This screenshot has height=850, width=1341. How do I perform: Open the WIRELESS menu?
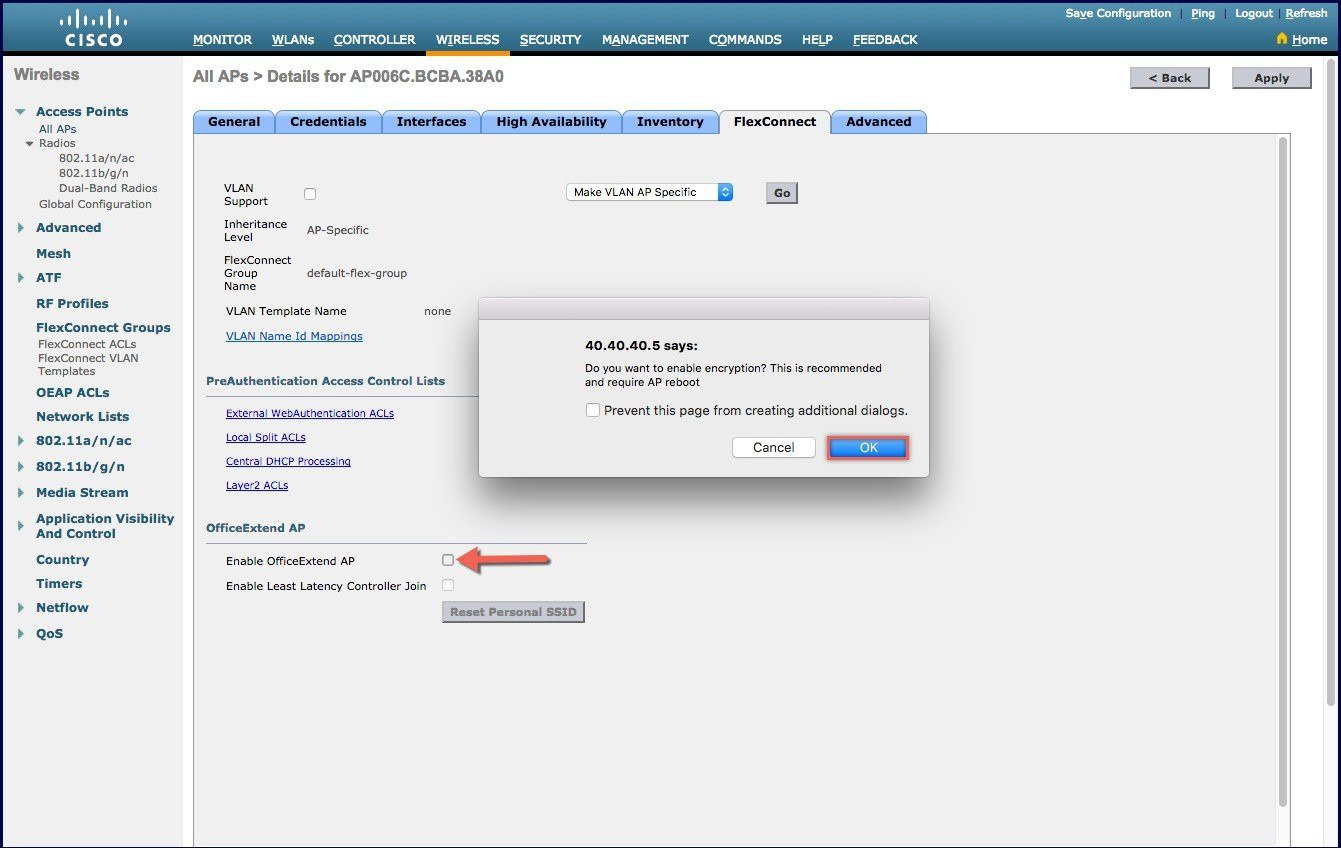468,40
